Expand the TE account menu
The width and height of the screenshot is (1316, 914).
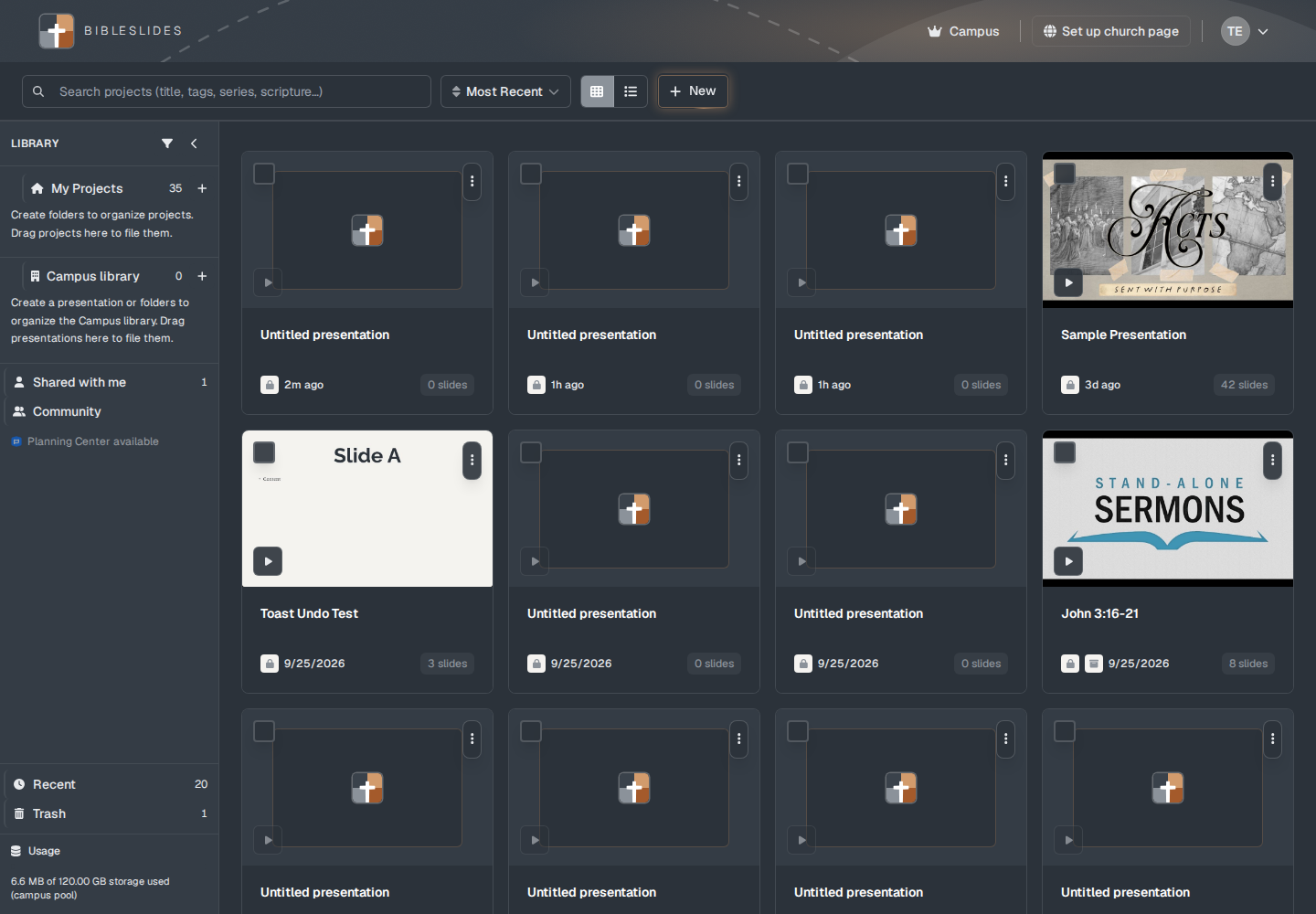tap(1245, 31)
